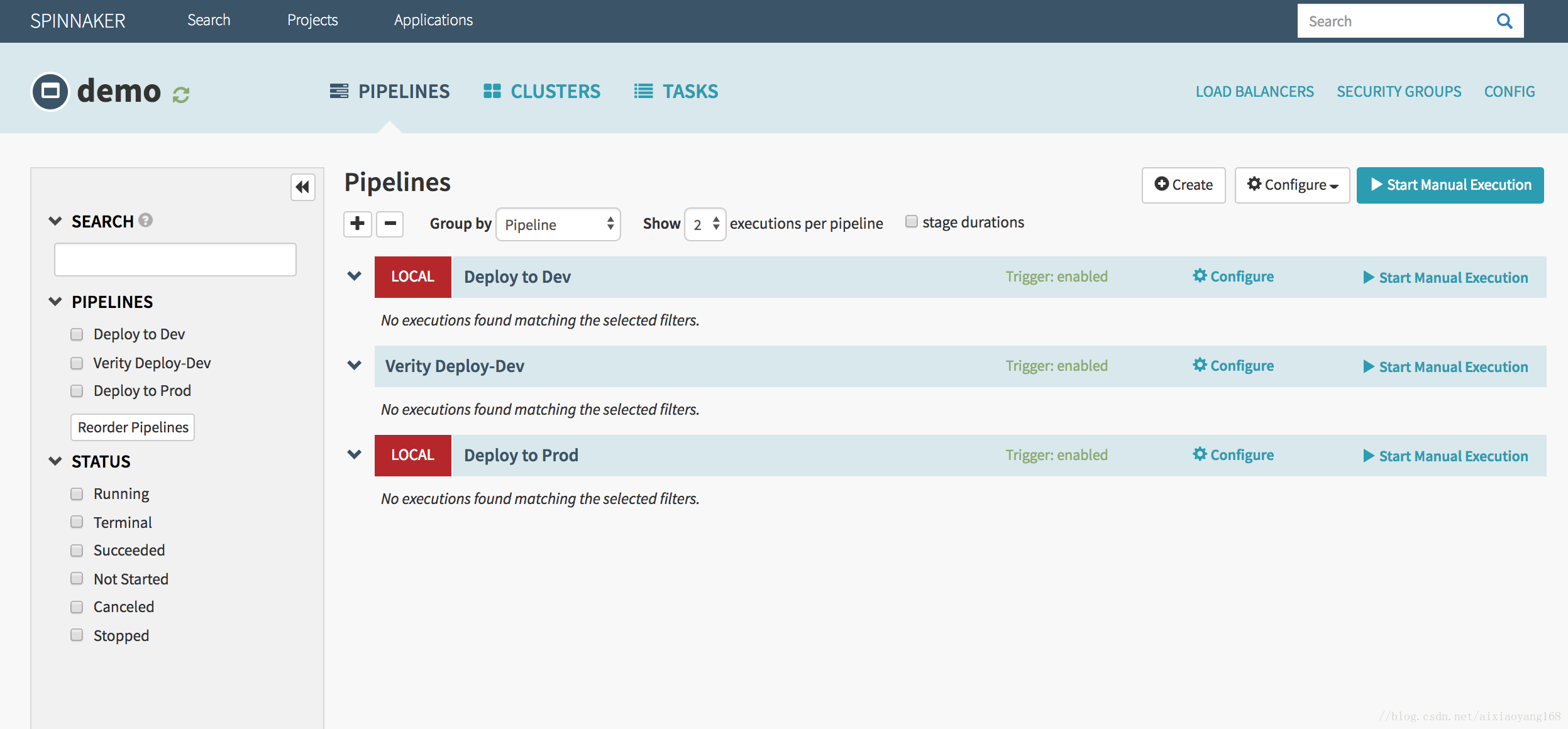Viewport: 1568px width, 729px height.
Task: Open the Search nav item
Action: click(209, 20)
